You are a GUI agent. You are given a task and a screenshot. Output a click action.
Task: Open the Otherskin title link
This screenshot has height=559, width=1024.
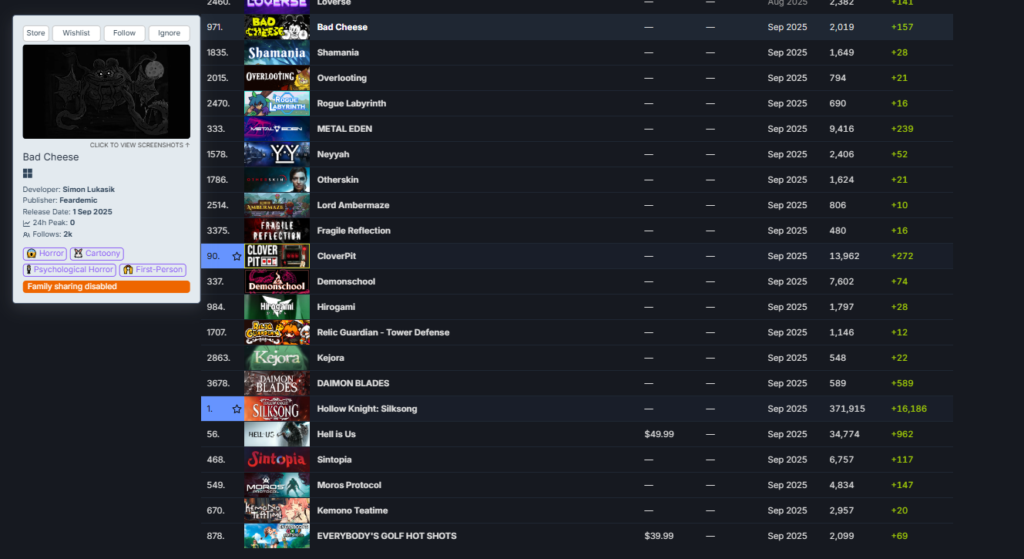338,180
